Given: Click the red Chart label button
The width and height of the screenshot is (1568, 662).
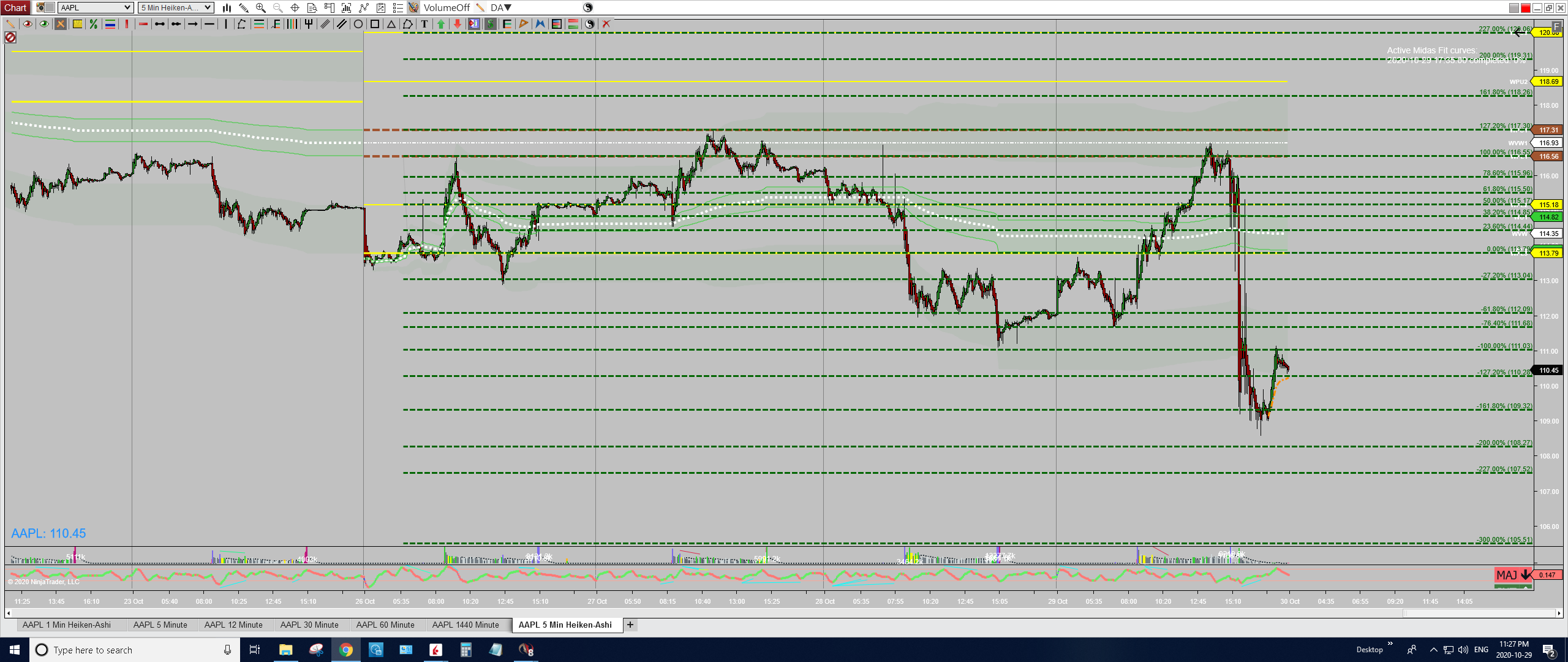Looking at the screenshot, I should click(15, 8).
